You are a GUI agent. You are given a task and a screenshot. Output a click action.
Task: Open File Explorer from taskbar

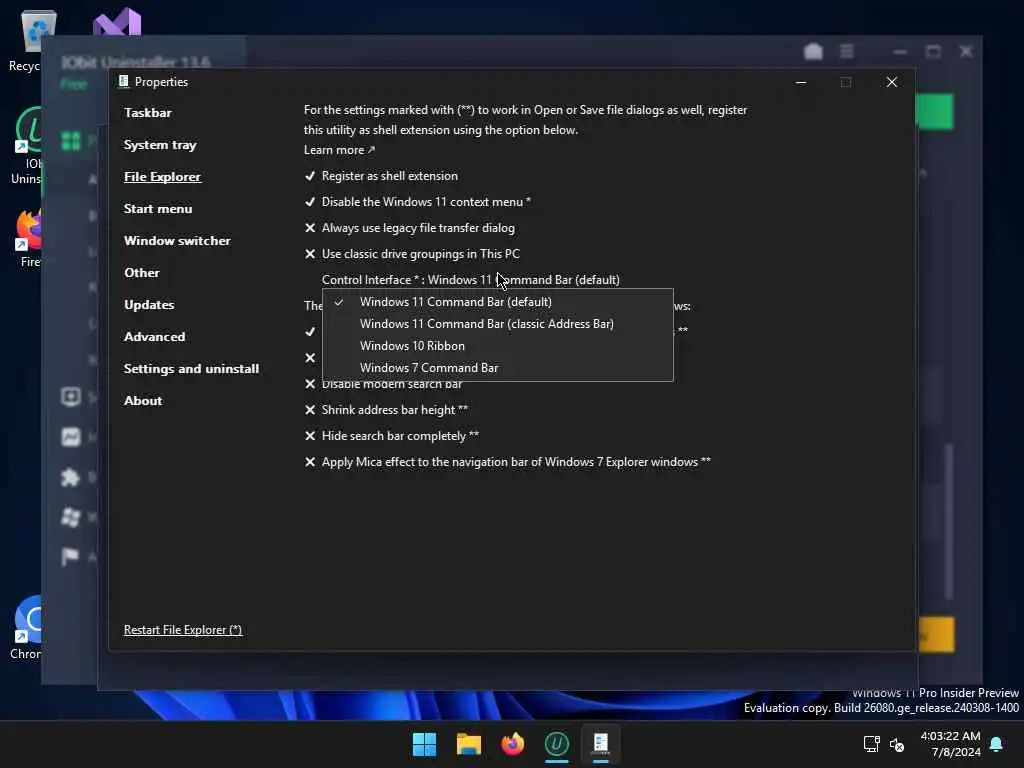point(468,744)
